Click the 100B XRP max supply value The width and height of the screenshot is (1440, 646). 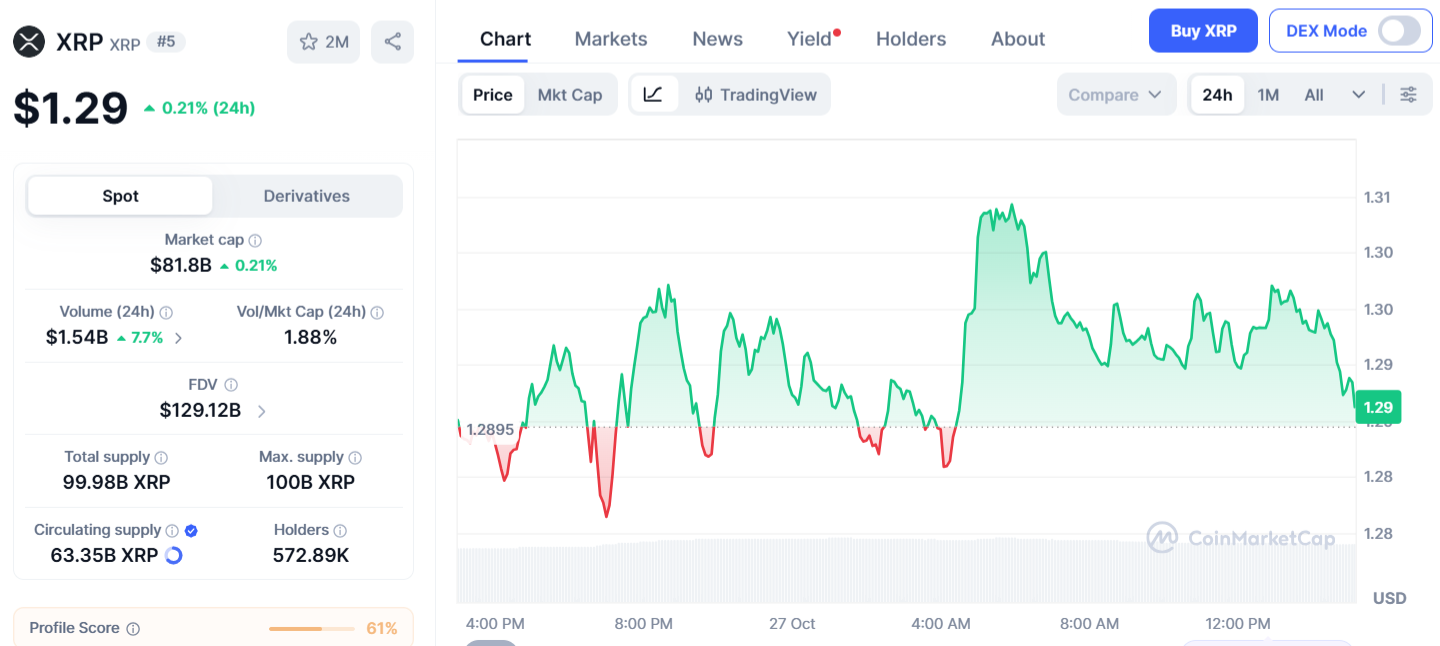[x=311, y=482]
